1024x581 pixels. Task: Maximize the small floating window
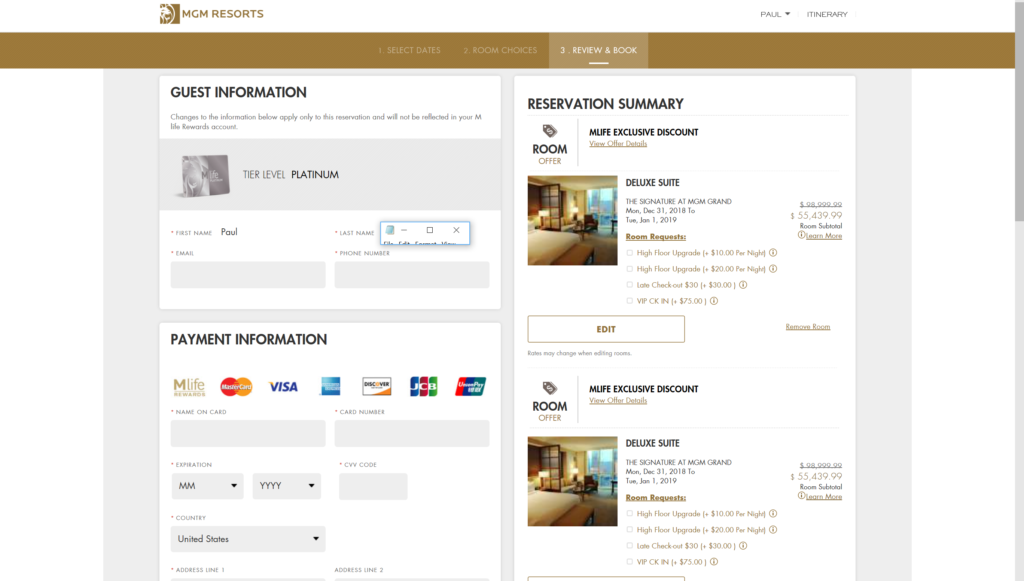(430, 230)
